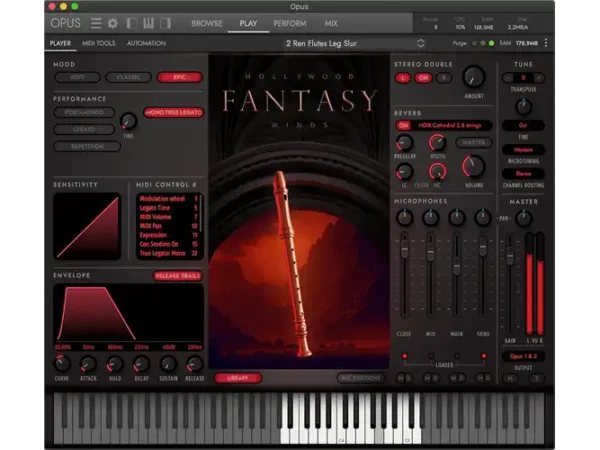The image size is (600, 450).
Task: Click the envelope Decay knob
Action: pyautogui.click(x=141, y=364)
